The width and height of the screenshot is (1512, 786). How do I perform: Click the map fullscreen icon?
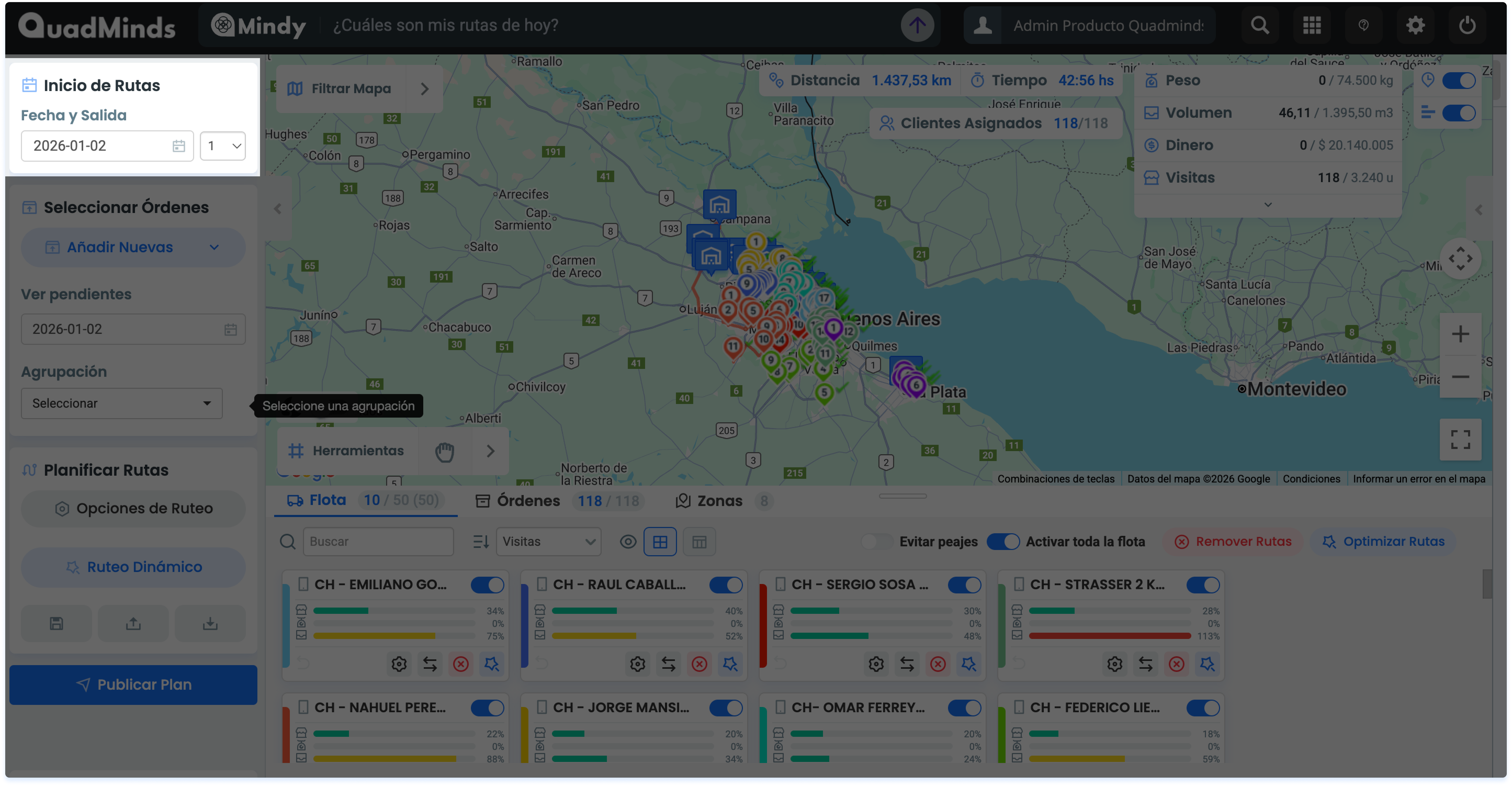coord(1460,440)
